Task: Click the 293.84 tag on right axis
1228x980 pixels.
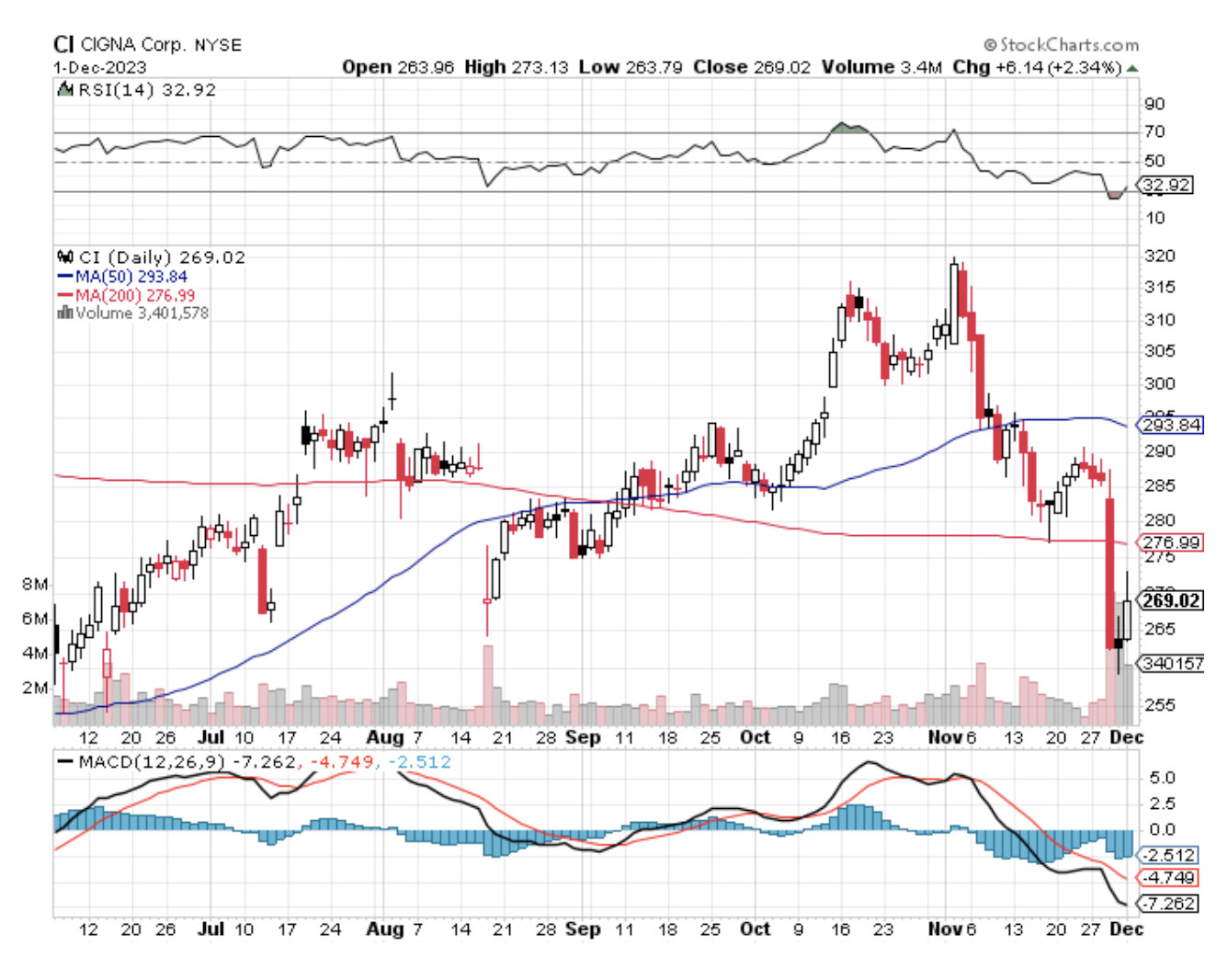Action: pos(1171,425)
